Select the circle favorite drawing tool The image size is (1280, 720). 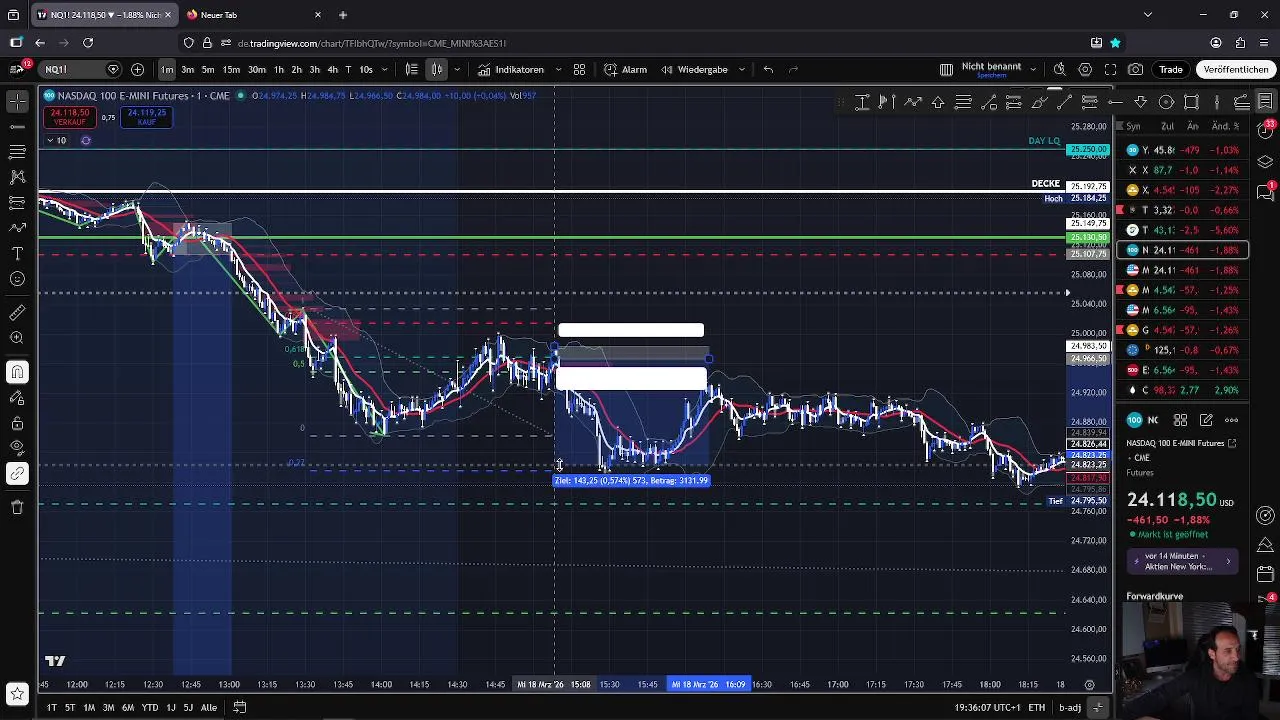[1166, 102]
